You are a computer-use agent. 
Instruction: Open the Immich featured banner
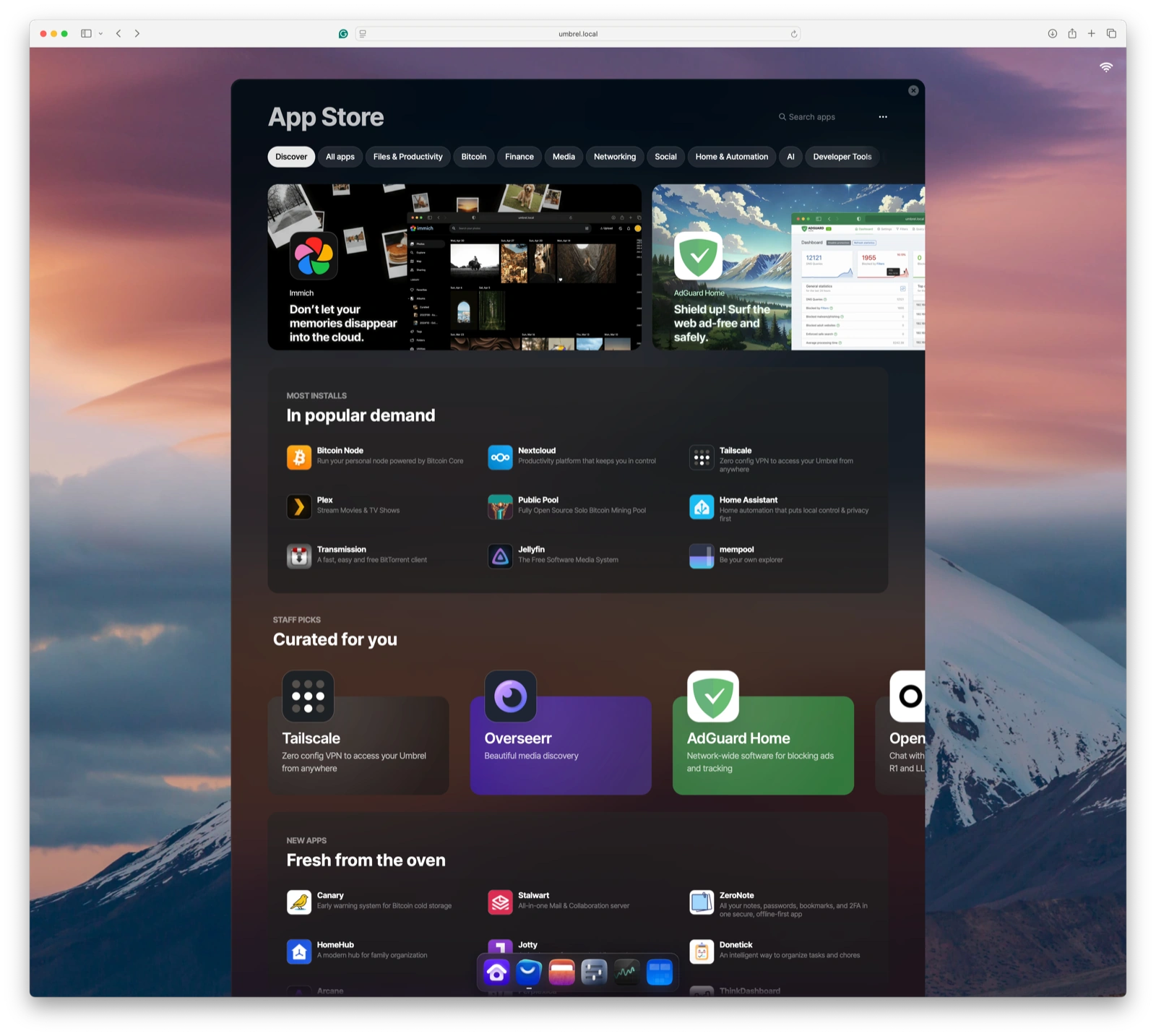[454, 267]
